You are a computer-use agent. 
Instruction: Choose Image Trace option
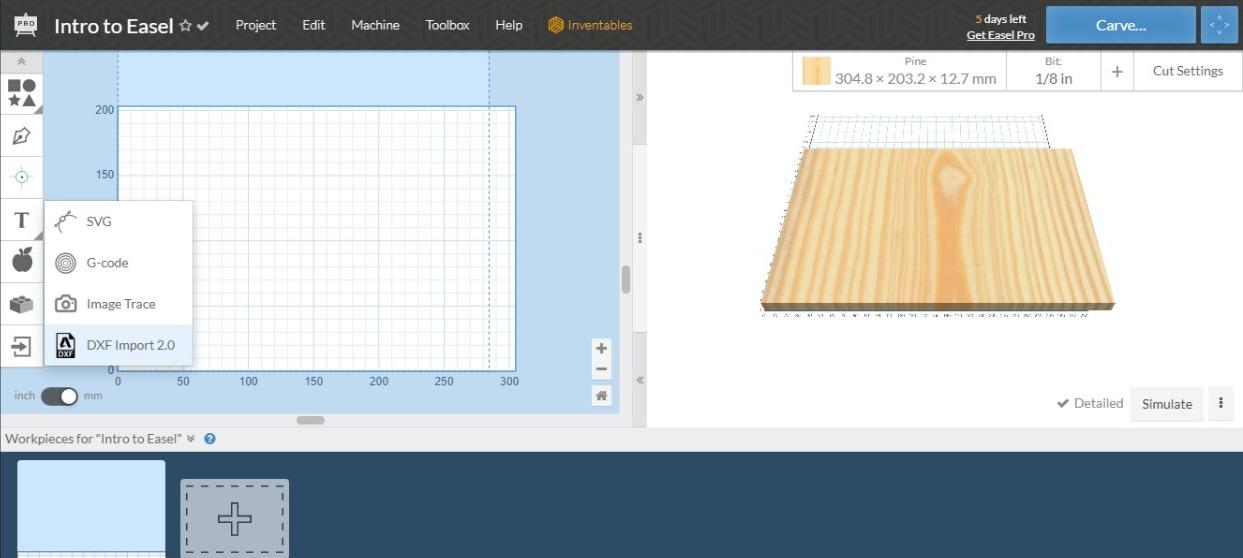point(118,304)
